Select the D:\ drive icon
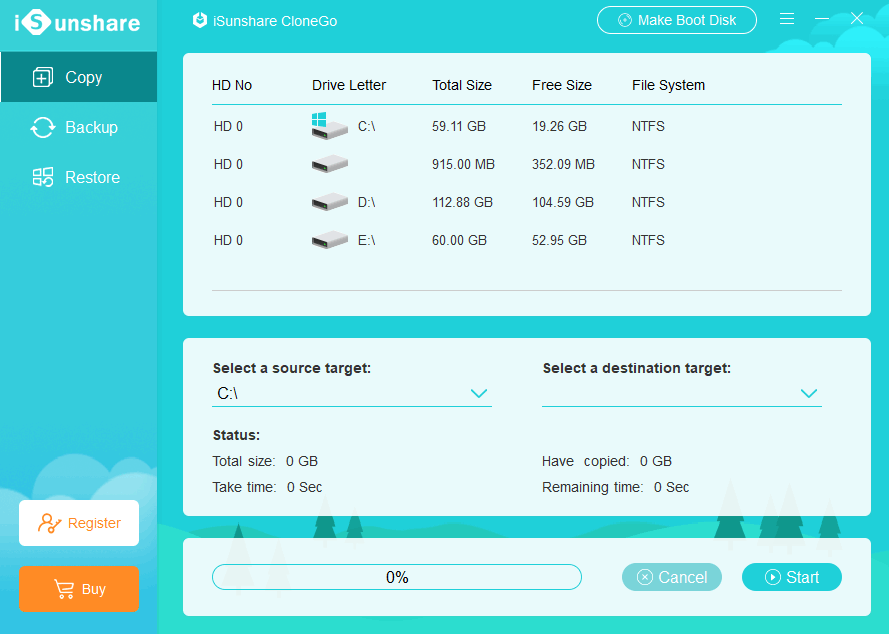This screenshot has width=889, height=634. point(329,202)
